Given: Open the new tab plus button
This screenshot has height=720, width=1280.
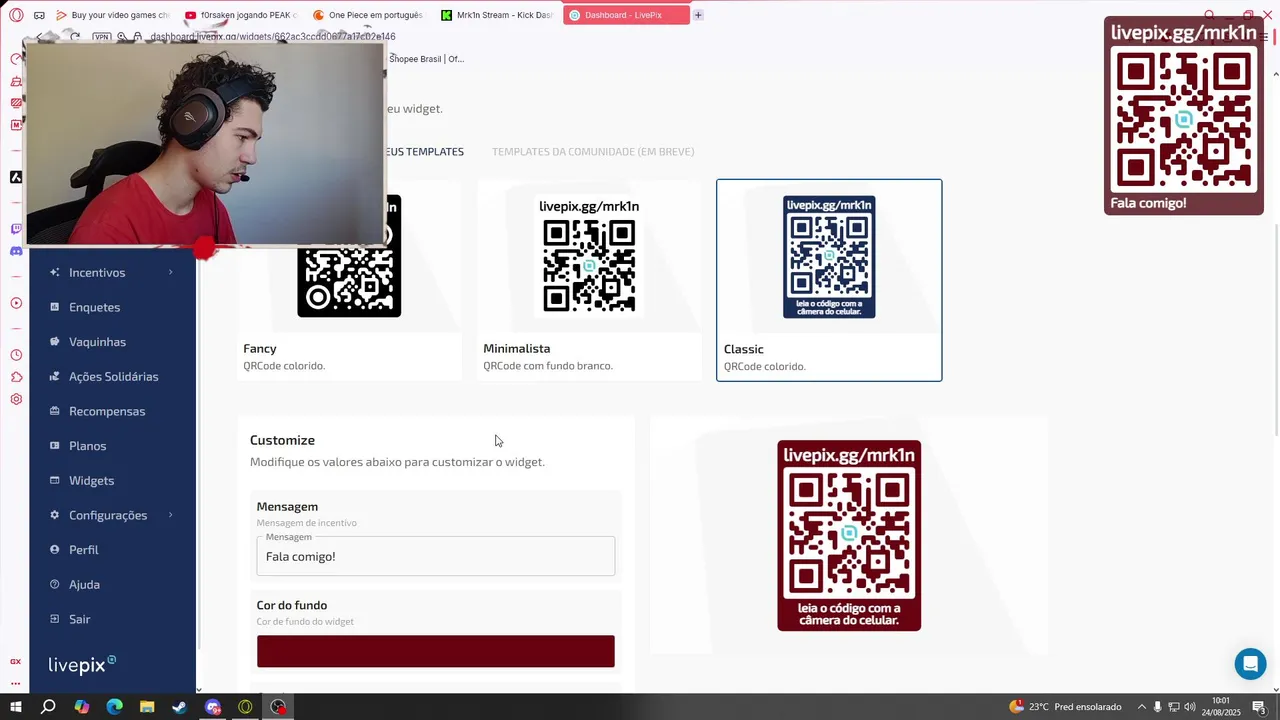Looking at the screenshot, I should 698,15.
